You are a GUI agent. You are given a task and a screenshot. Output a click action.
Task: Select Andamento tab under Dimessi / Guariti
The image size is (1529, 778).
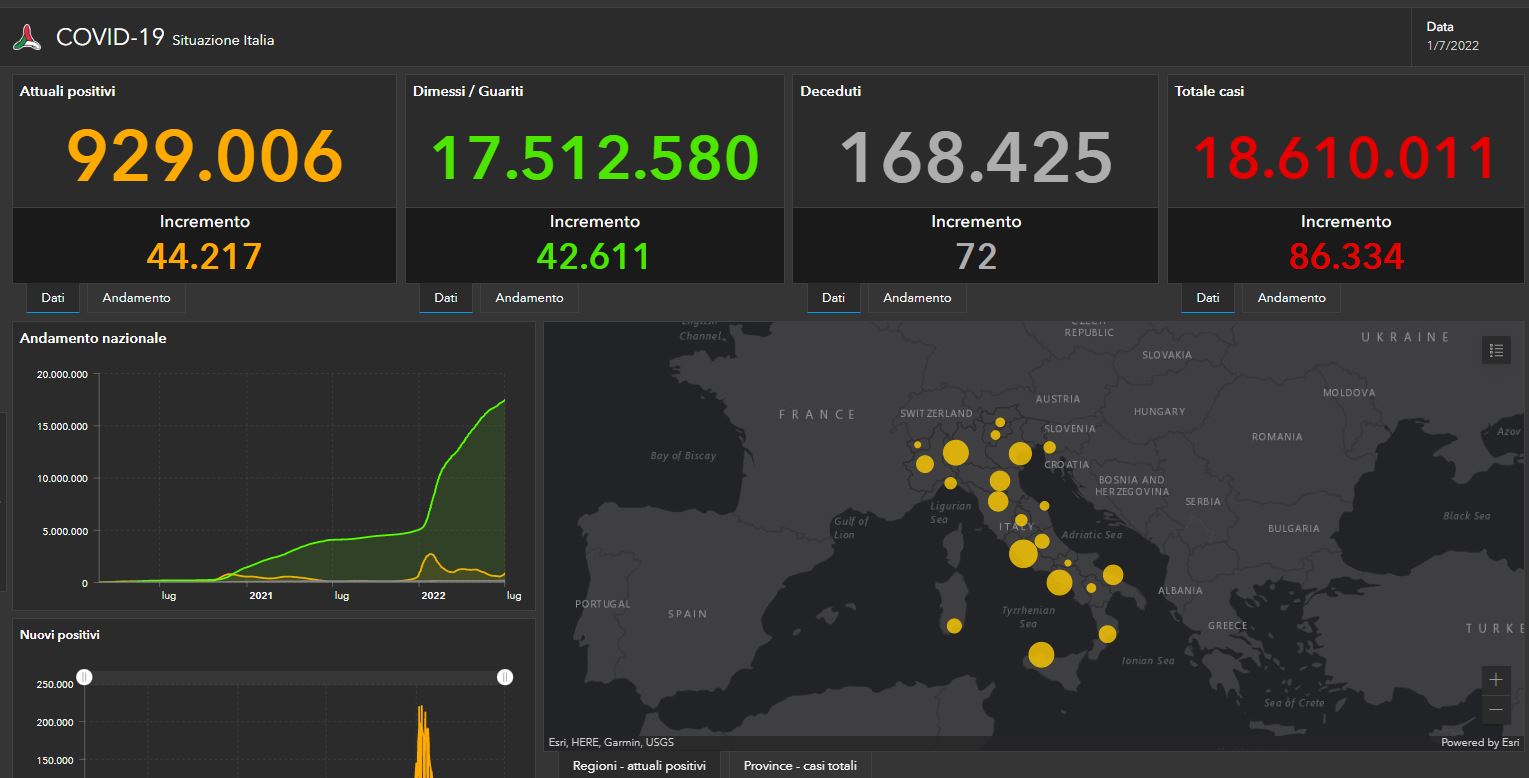529,298
